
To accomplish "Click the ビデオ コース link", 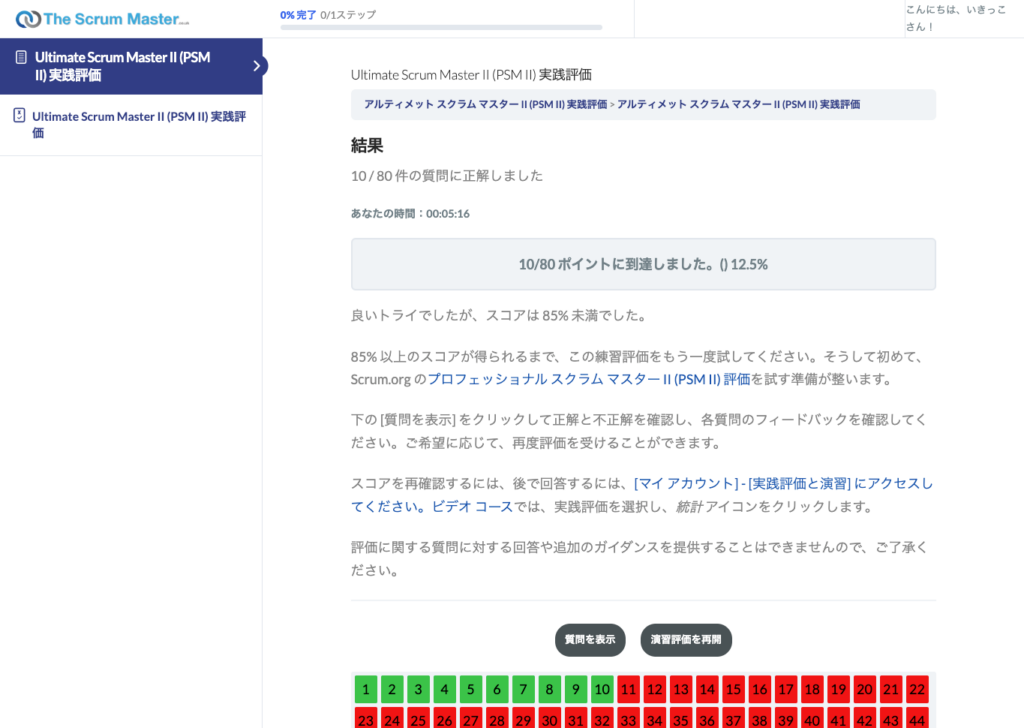I will coord(472,506).
